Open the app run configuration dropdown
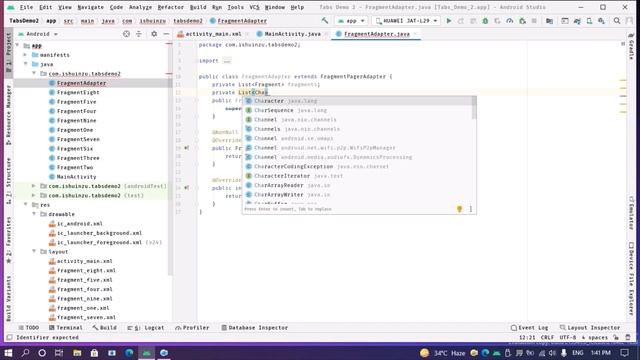This screenshot has height=360, width=640. coord(351,20)
